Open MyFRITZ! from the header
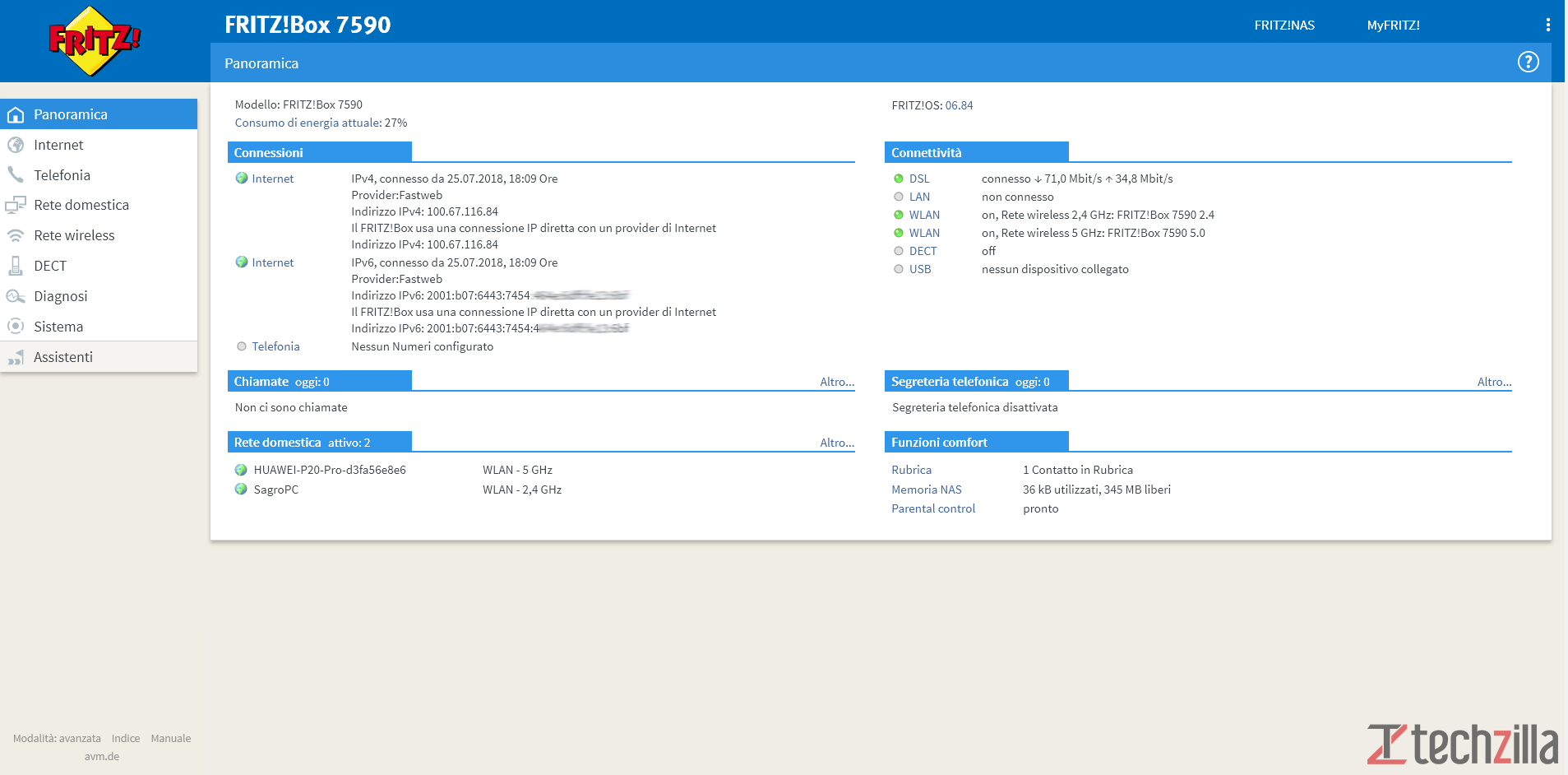This screenshot has width=1568, height=775. (1393, 26)
